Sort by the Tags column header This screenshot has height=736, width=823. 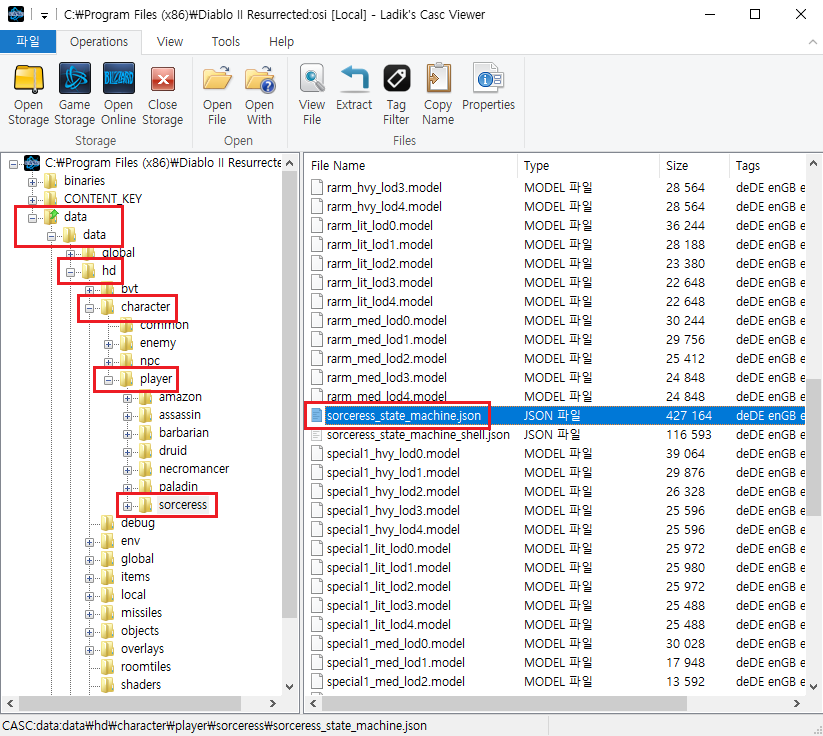click(x=767, y=166)
